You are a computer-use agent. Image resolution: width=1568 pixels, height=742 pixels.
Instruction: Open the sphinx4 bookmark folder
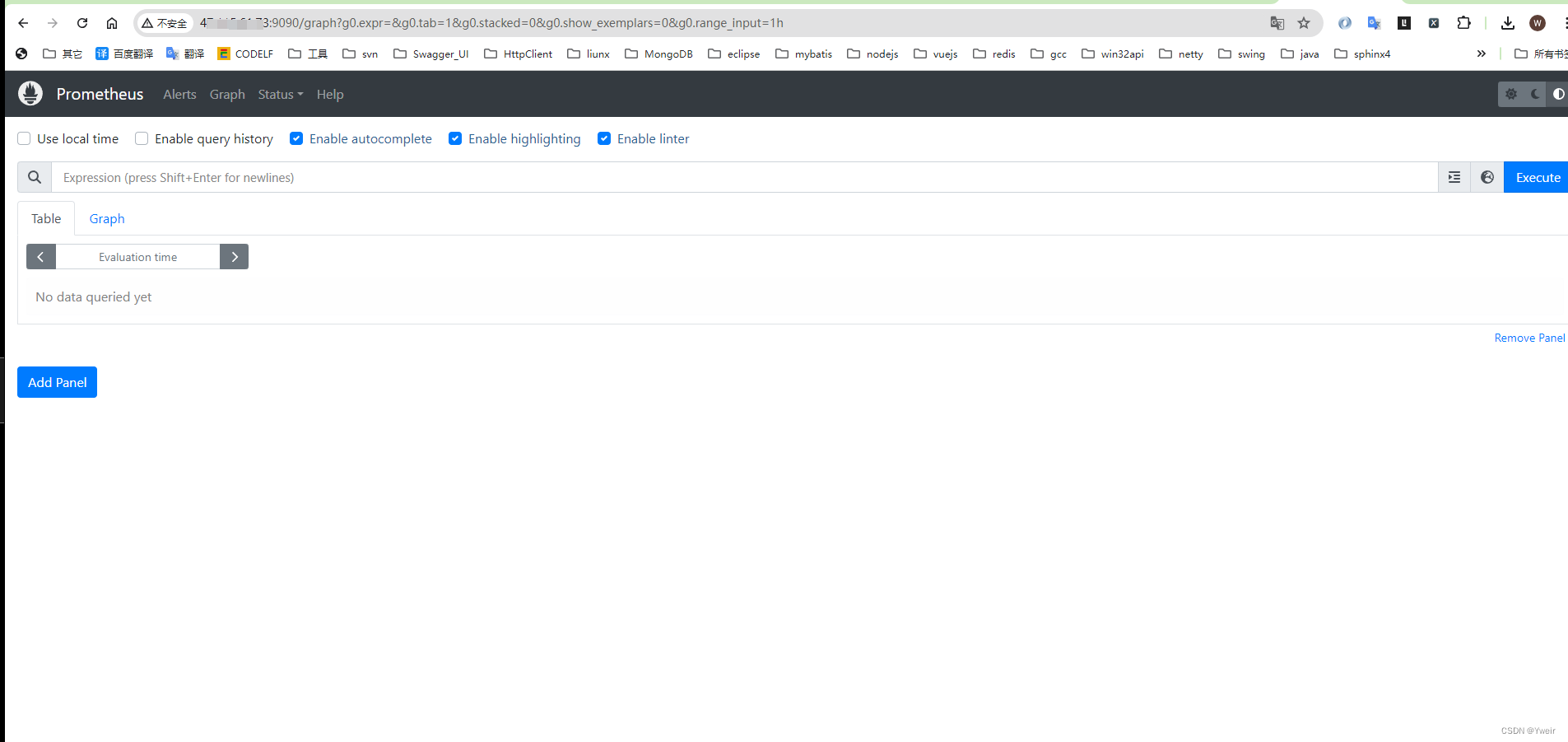(x=1362, y=54)
